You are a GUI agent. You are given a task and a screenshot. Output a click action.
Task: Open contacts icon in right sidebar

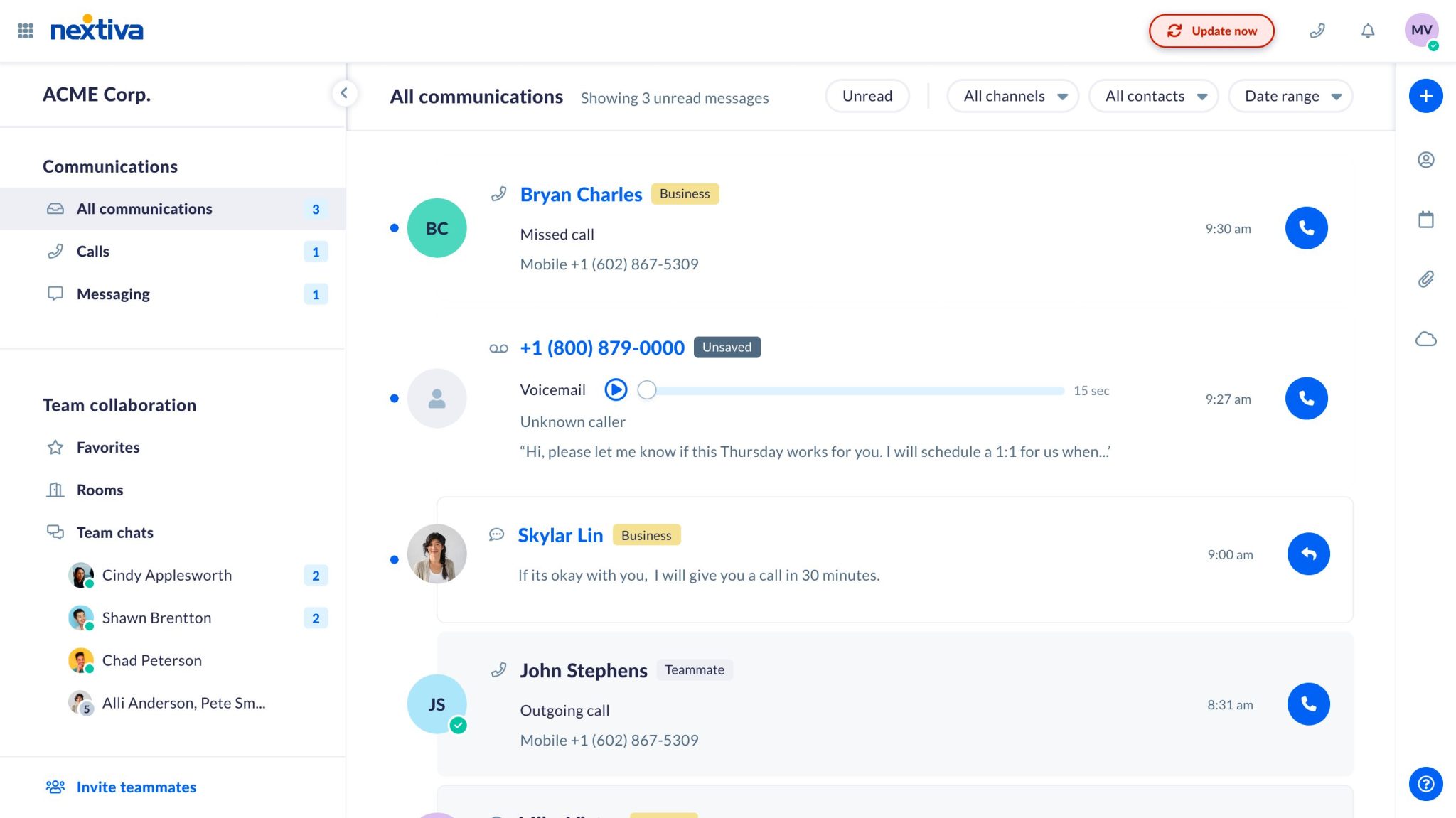point(1425,160)
